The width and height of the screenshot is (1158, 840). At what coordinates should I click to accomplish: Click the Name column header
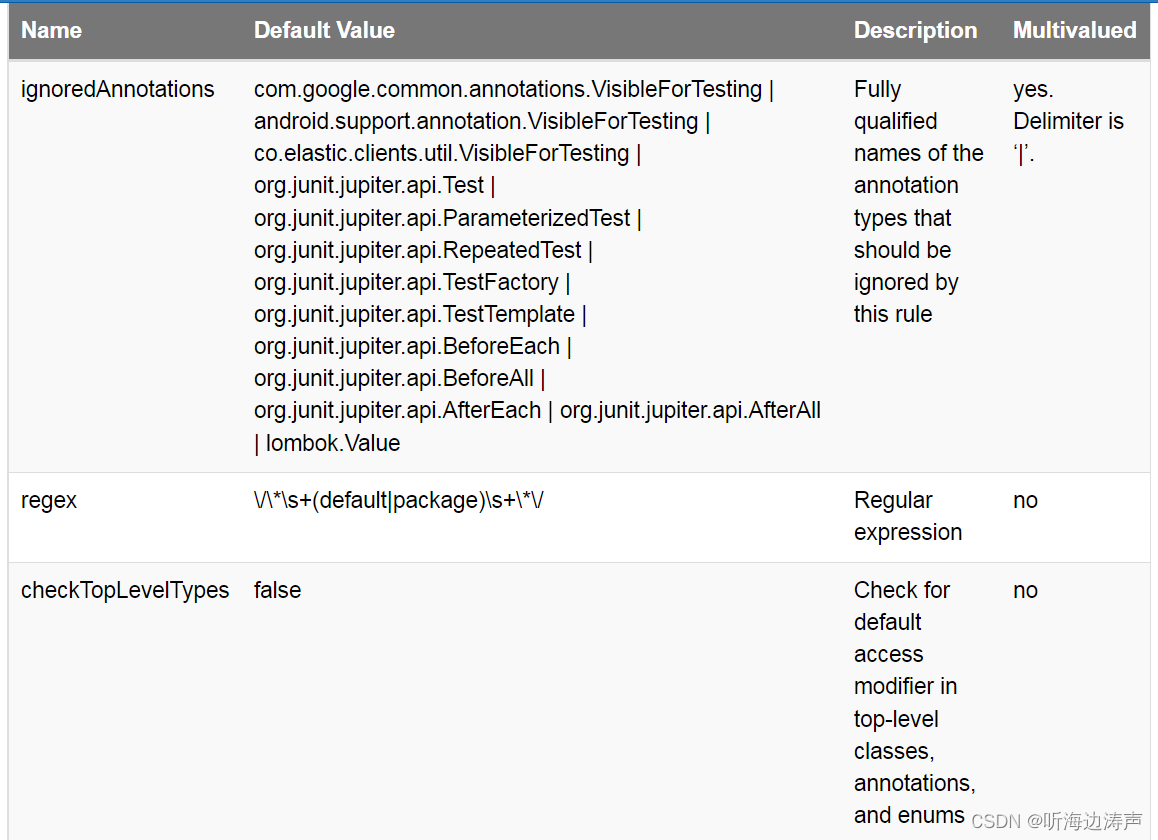pos(51,31)
